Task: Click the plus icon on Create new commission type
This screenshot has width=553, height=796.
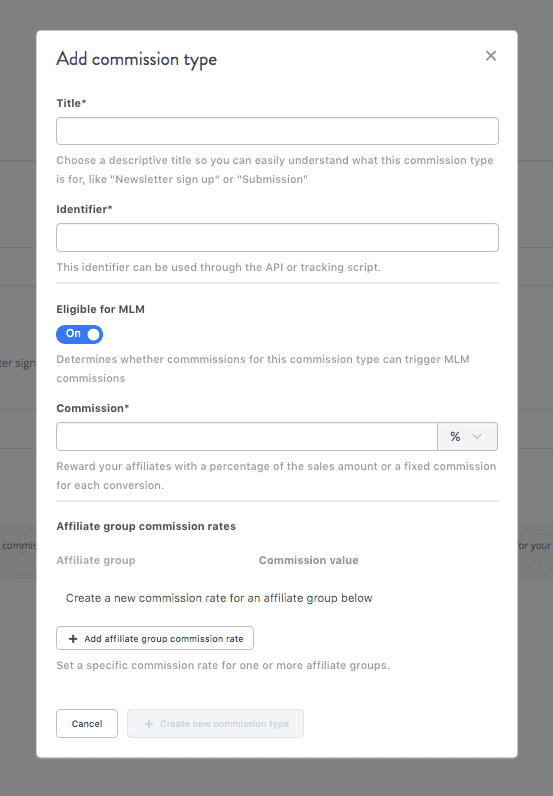Action: [149, 723]
